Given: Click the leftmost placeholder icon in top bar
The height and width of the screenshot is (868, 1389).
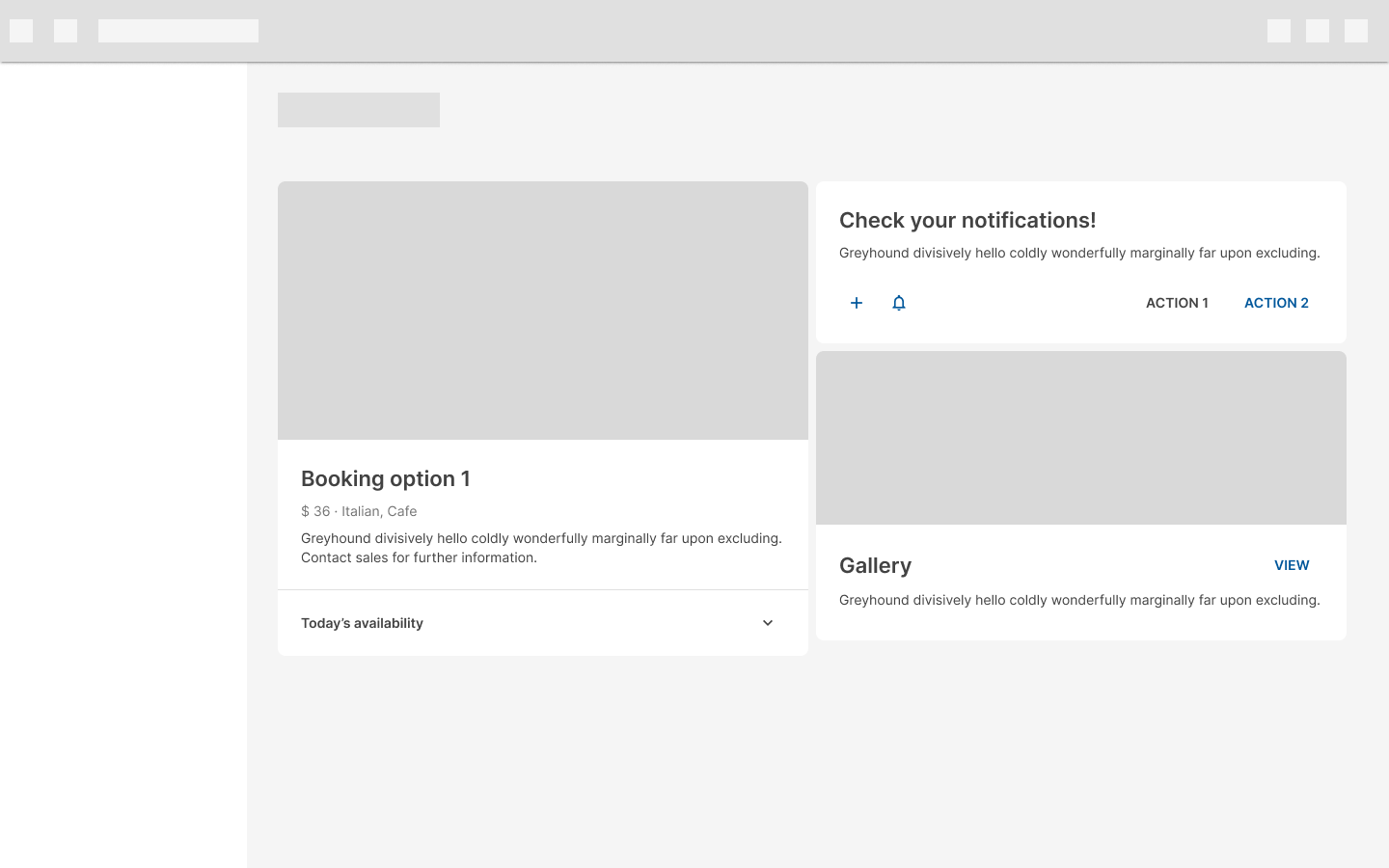Looking at the screenshot, I should coord(21,31).
